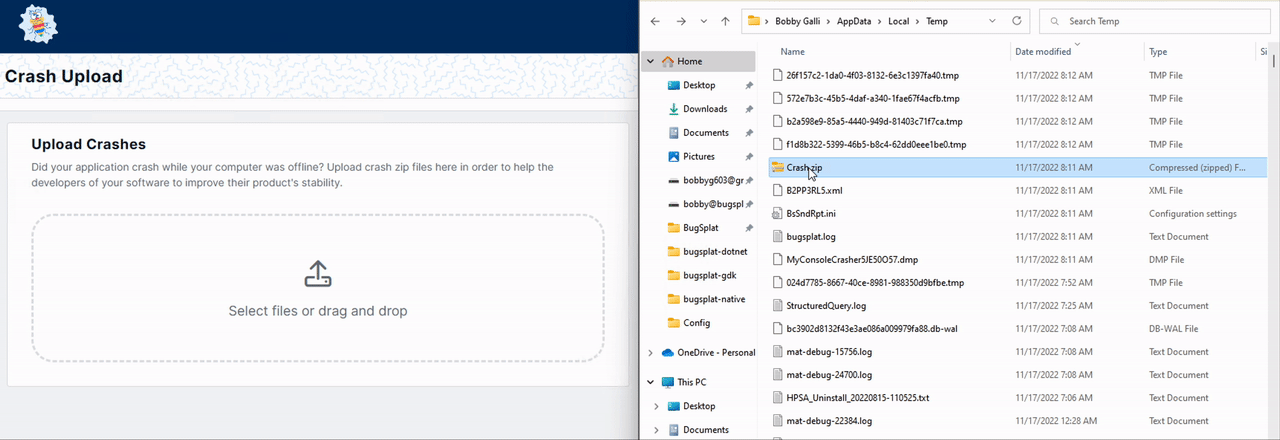Click the upload tray icon

click(x=317, y=274)
